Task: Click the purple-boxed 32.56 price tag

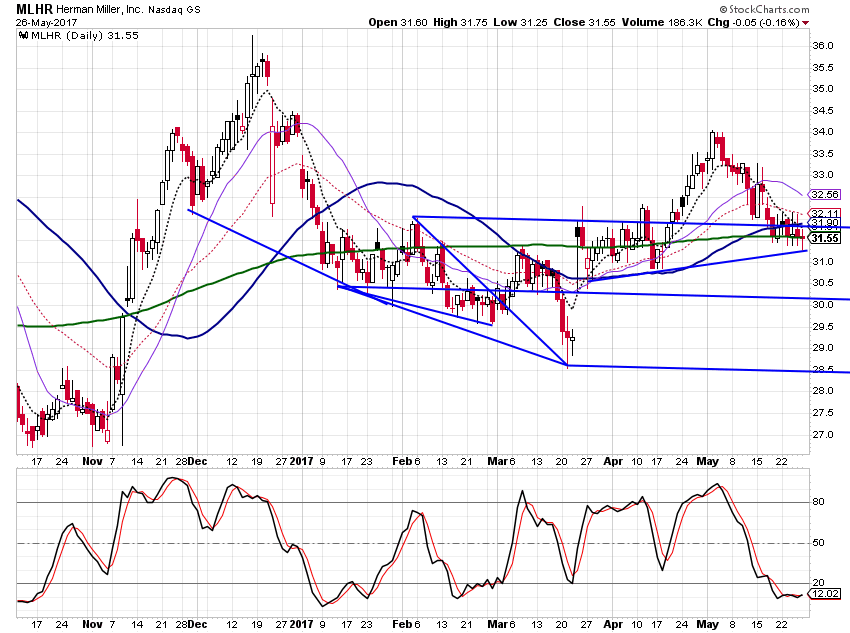Action: pos(825,195)
